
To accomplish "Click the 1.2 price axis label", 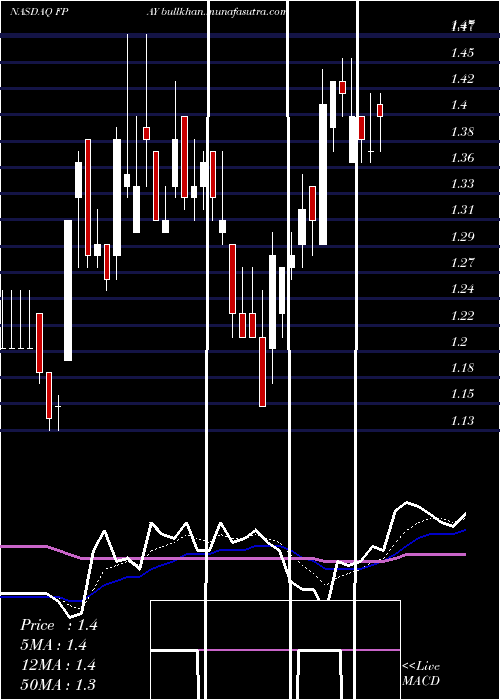I will point(459,342).
